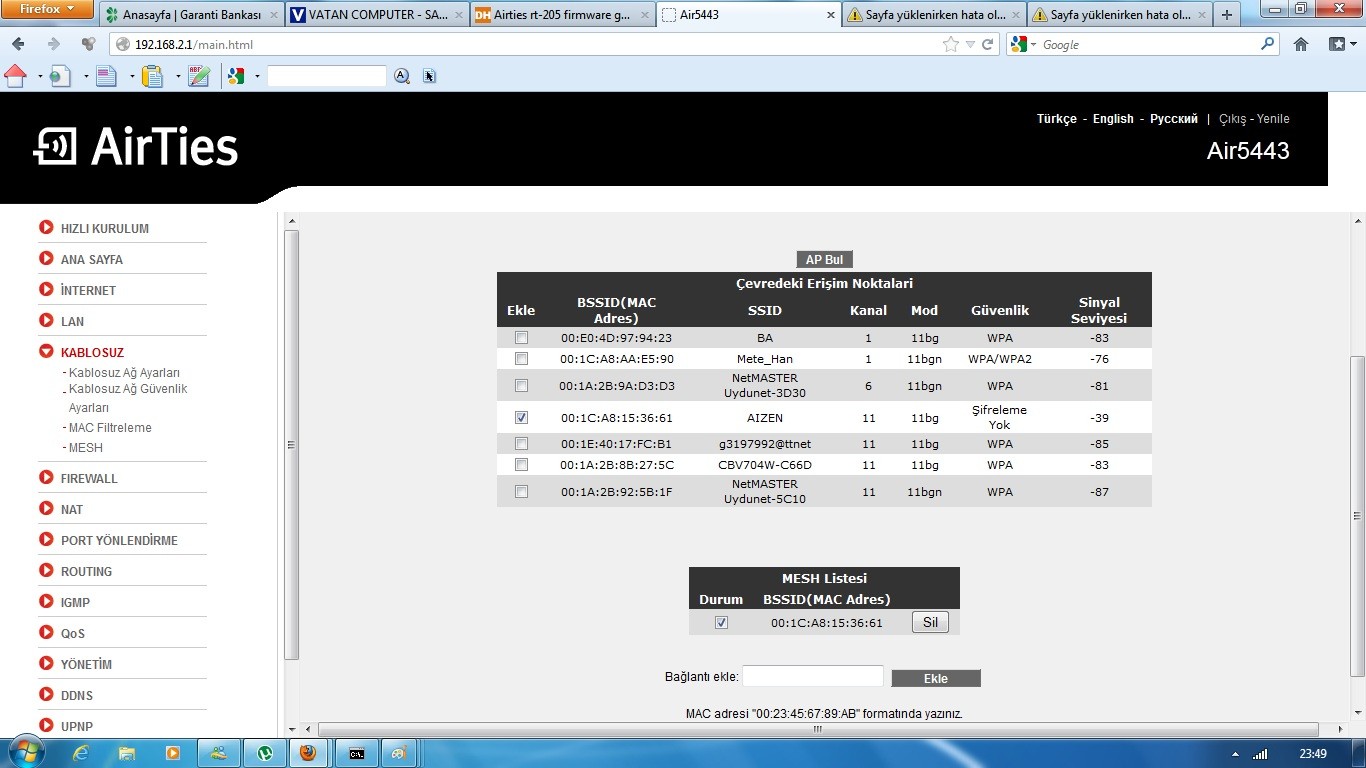Tick the checkbox for SSID BA
This screenshot has height=768, width=1366.
tap(521, 338)
